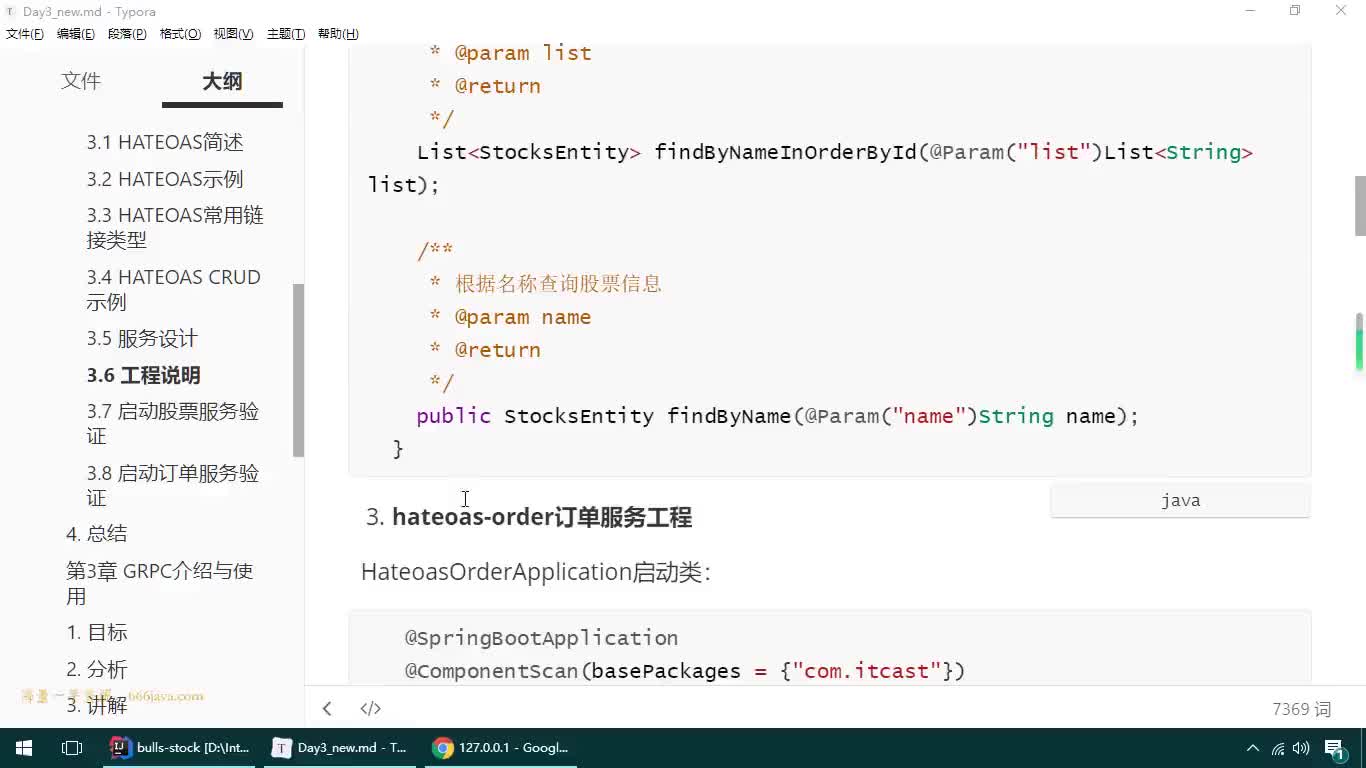Jump to outline item 2. 分析
This screenshot has width=1366, height=768.
[97, 670]
